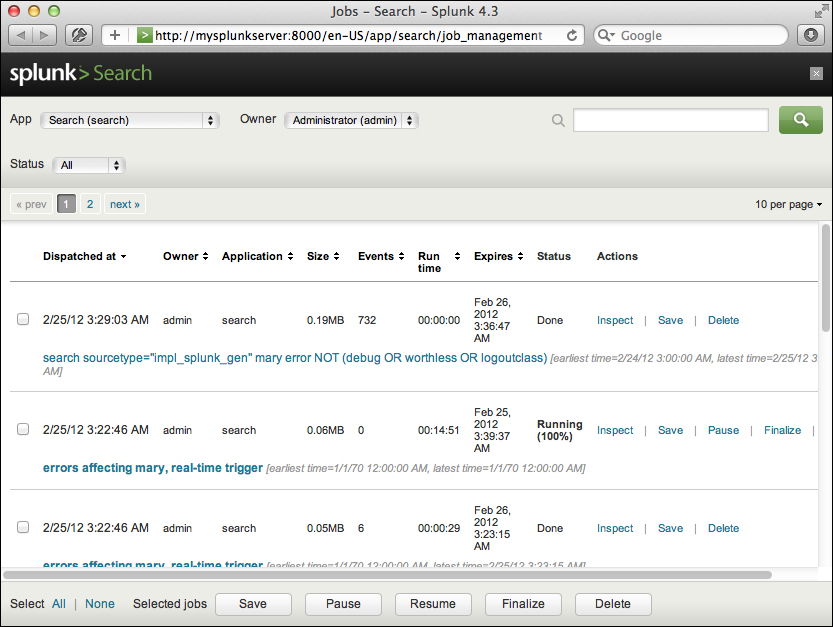Screen dimensions: 833x627
Task: Open the Owner dropdown showing Administrator (admin)
Action: click(x=351, y=120)
